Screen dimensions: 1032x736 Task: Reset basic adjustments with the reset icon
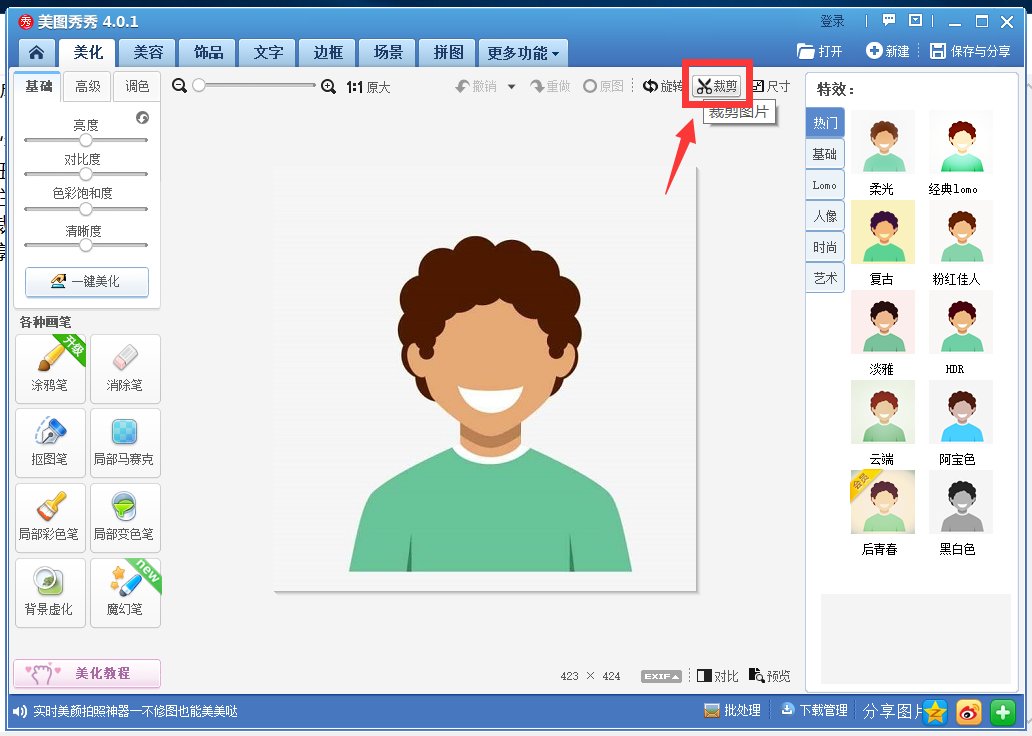142,118
